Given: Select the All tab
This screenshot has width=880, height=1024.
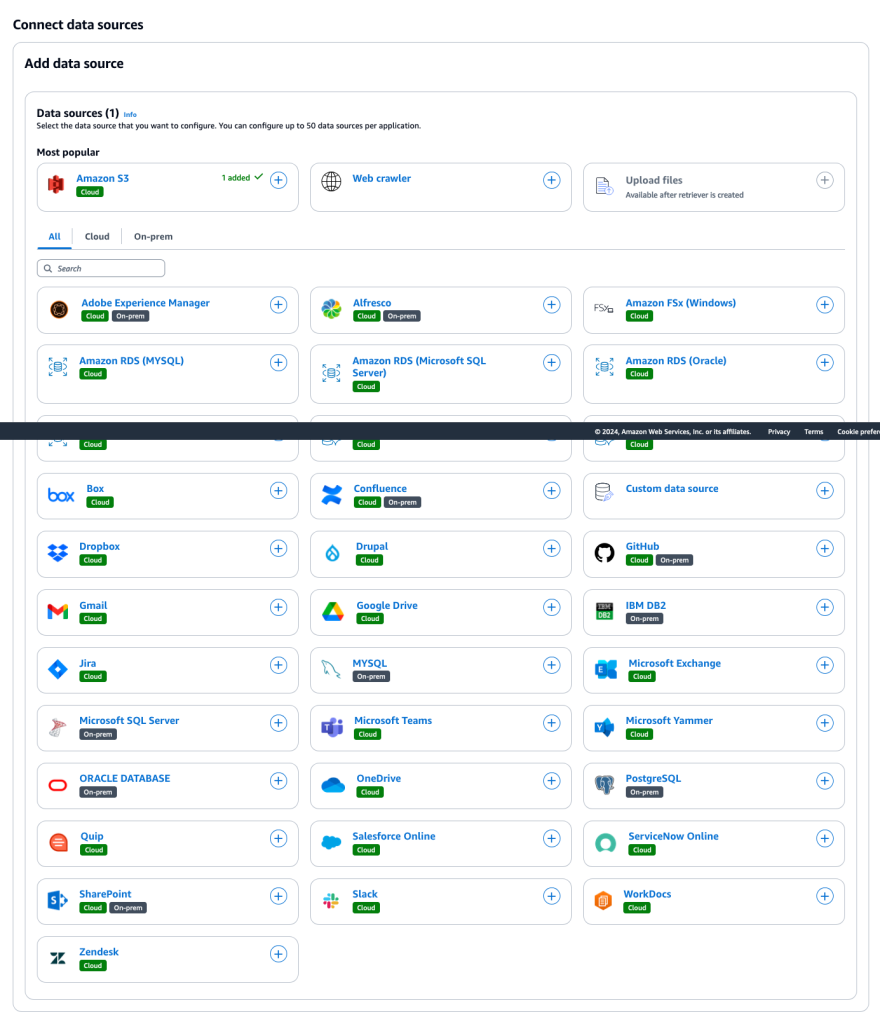Looking at the screenshot, I should point(54,236).
